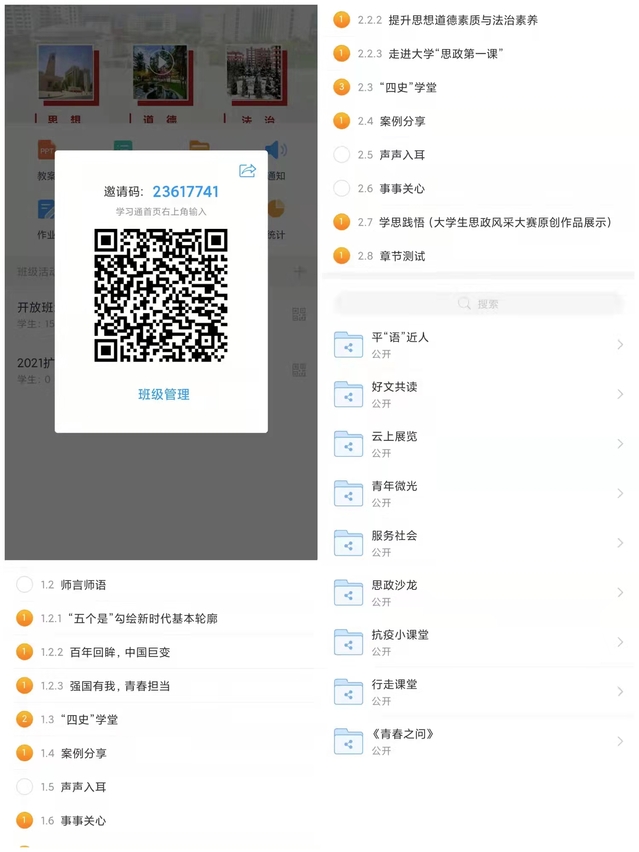
Task: Open 1.2.1 “五个是”勾绘新时代基本轮廓
Action: 129,618
